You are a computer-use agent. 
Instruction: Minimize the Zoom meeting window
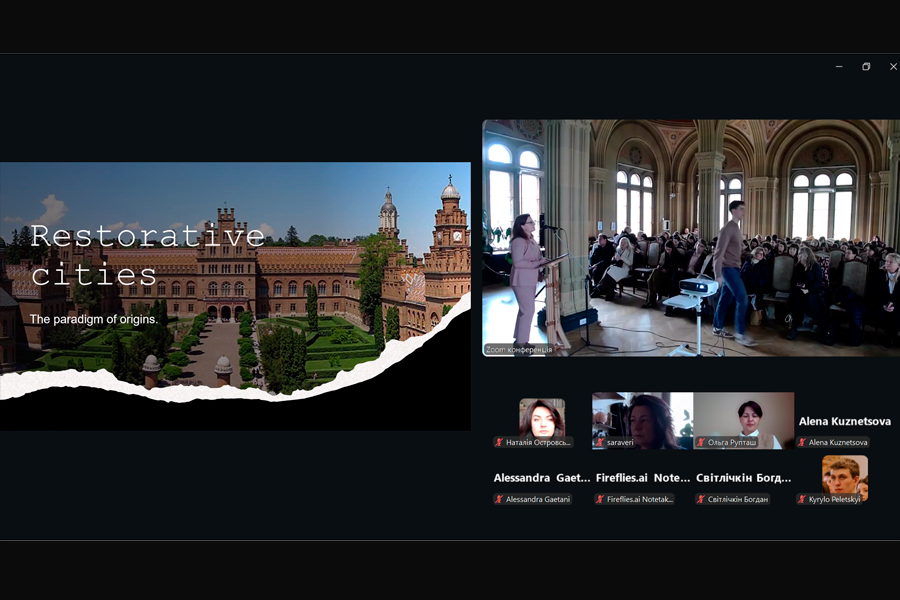click(x=839, y=67)
